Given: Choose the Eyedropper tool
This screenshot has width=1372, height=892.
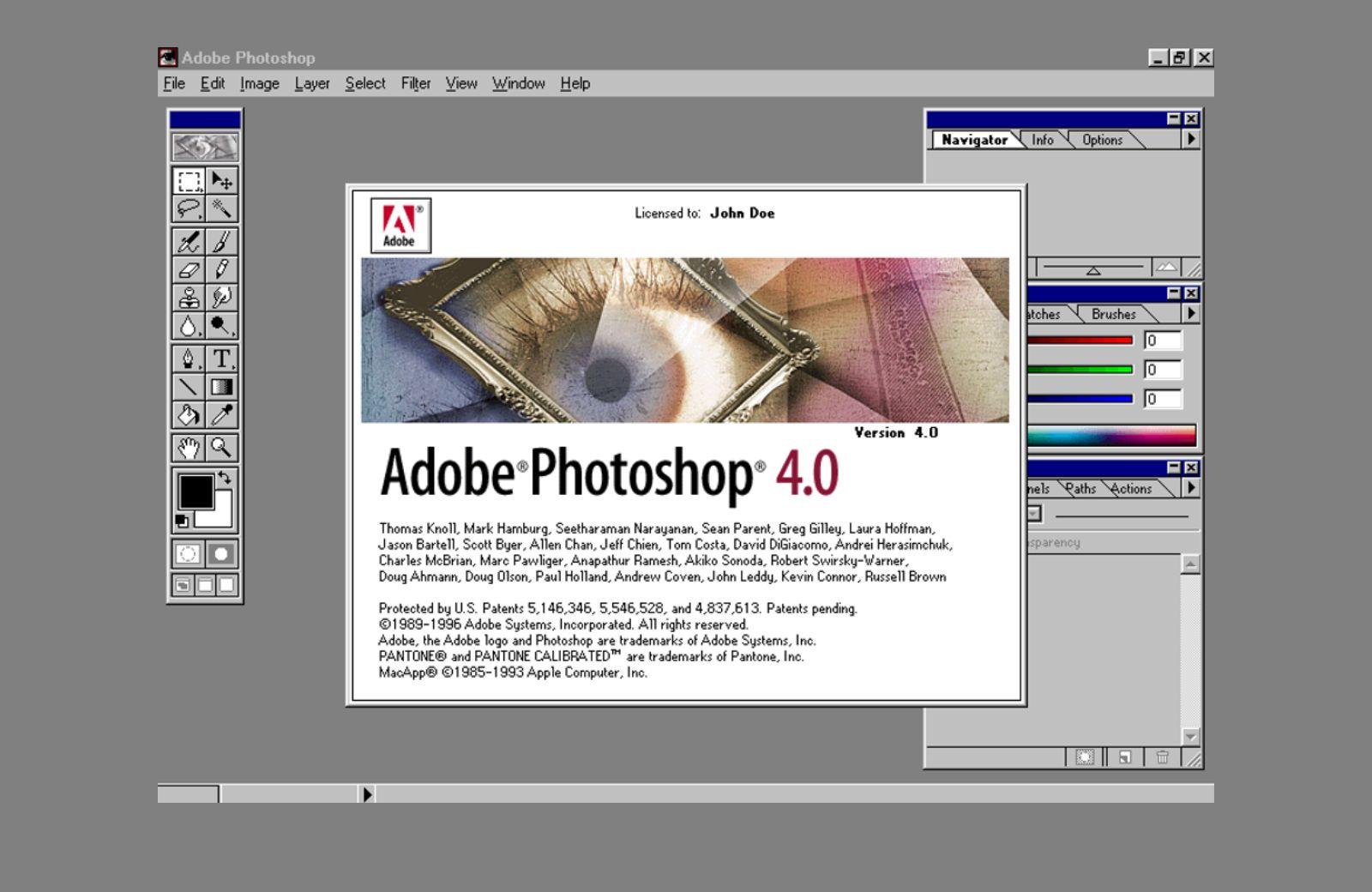Looking at the screenshot, I should (x=221, y=414).
